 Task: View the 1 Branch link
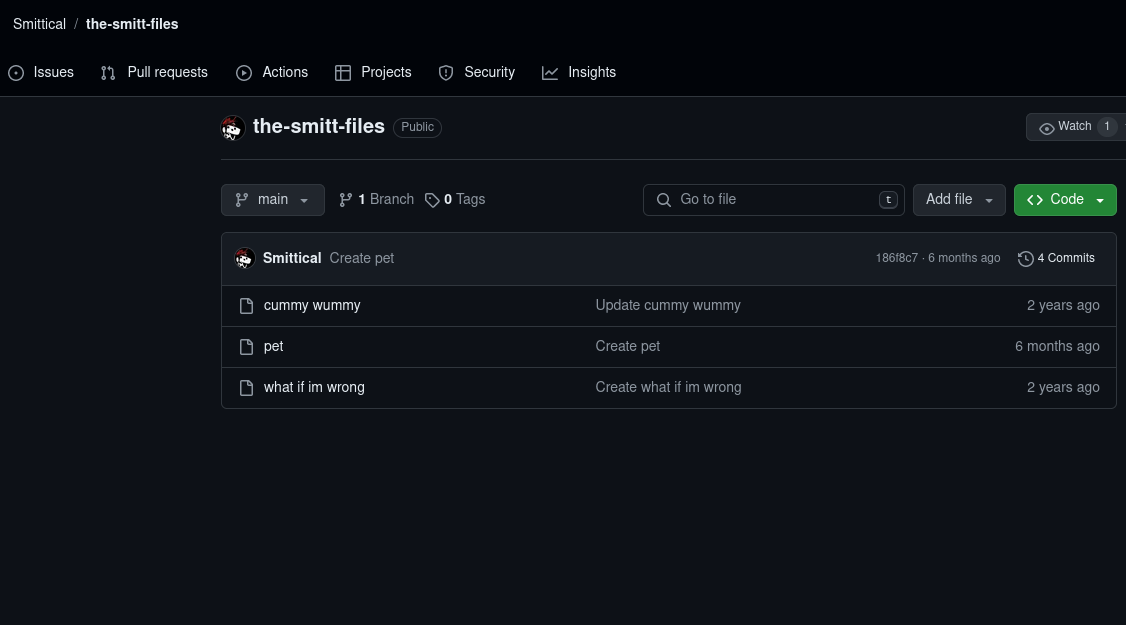[x=376, y=200]
